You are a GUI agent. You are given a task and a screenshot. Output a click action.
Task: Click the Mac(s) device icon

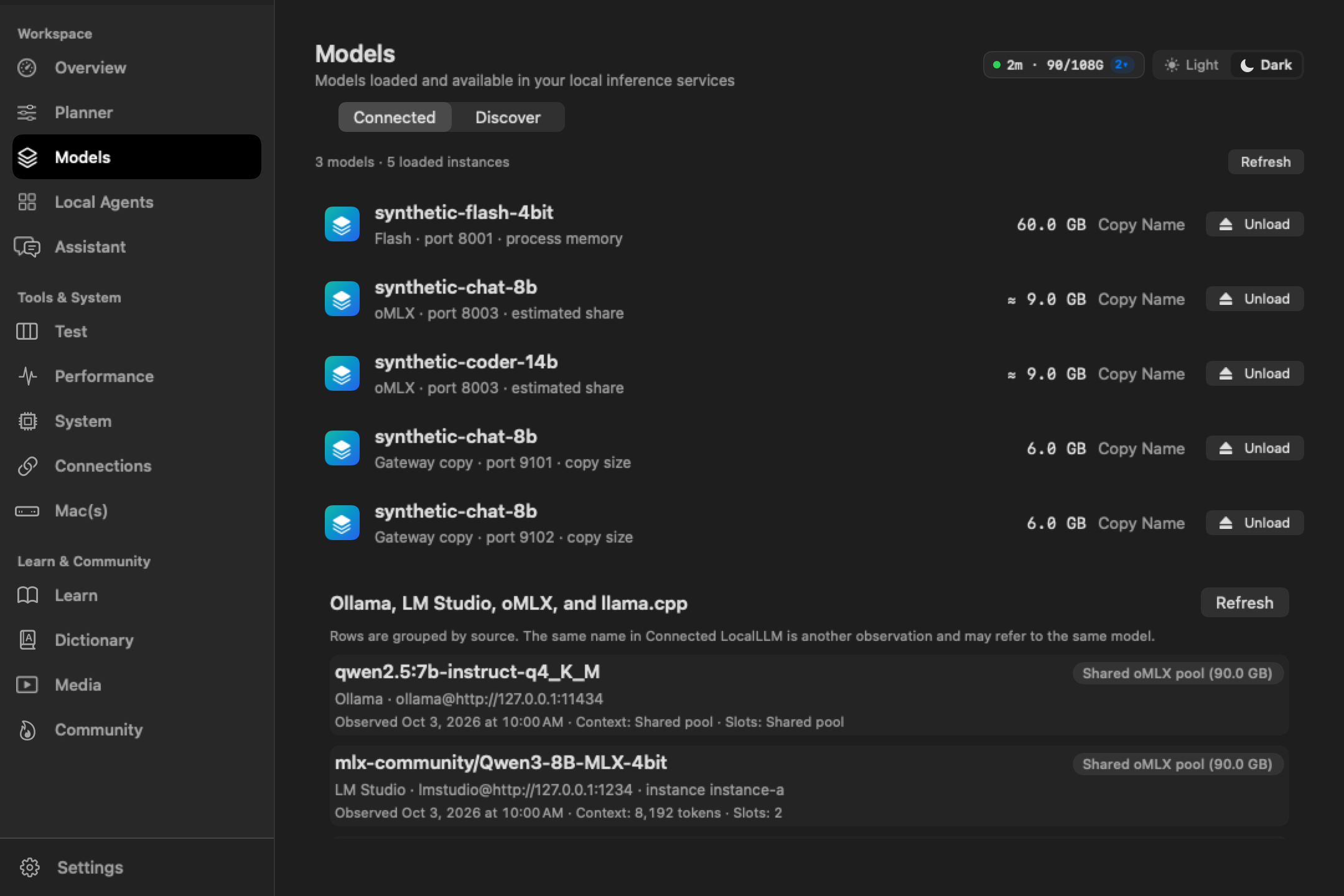click(27, 511)
